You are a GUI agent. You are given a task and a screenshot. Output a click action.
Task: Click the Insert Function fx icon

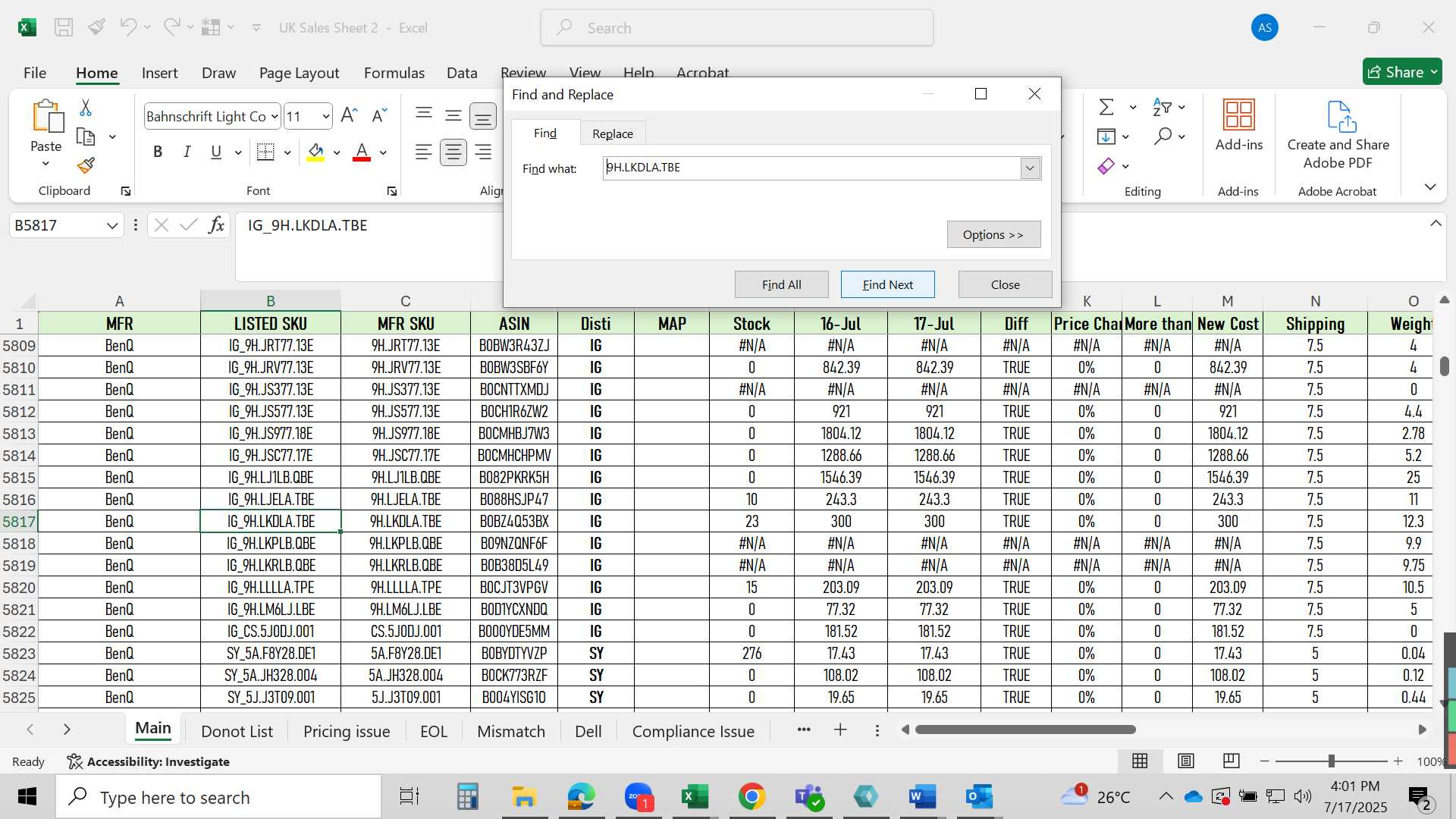point(217,225)
